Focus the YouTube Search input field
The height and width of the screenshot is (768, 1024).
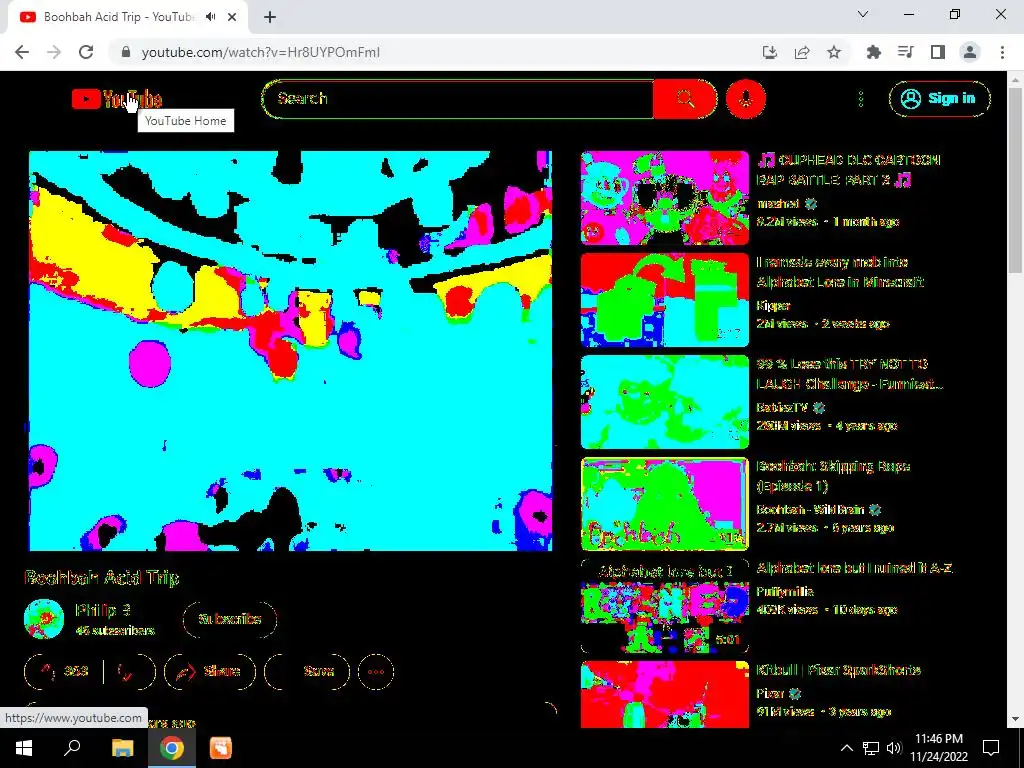pyautogui.click(x=457, y=99)
